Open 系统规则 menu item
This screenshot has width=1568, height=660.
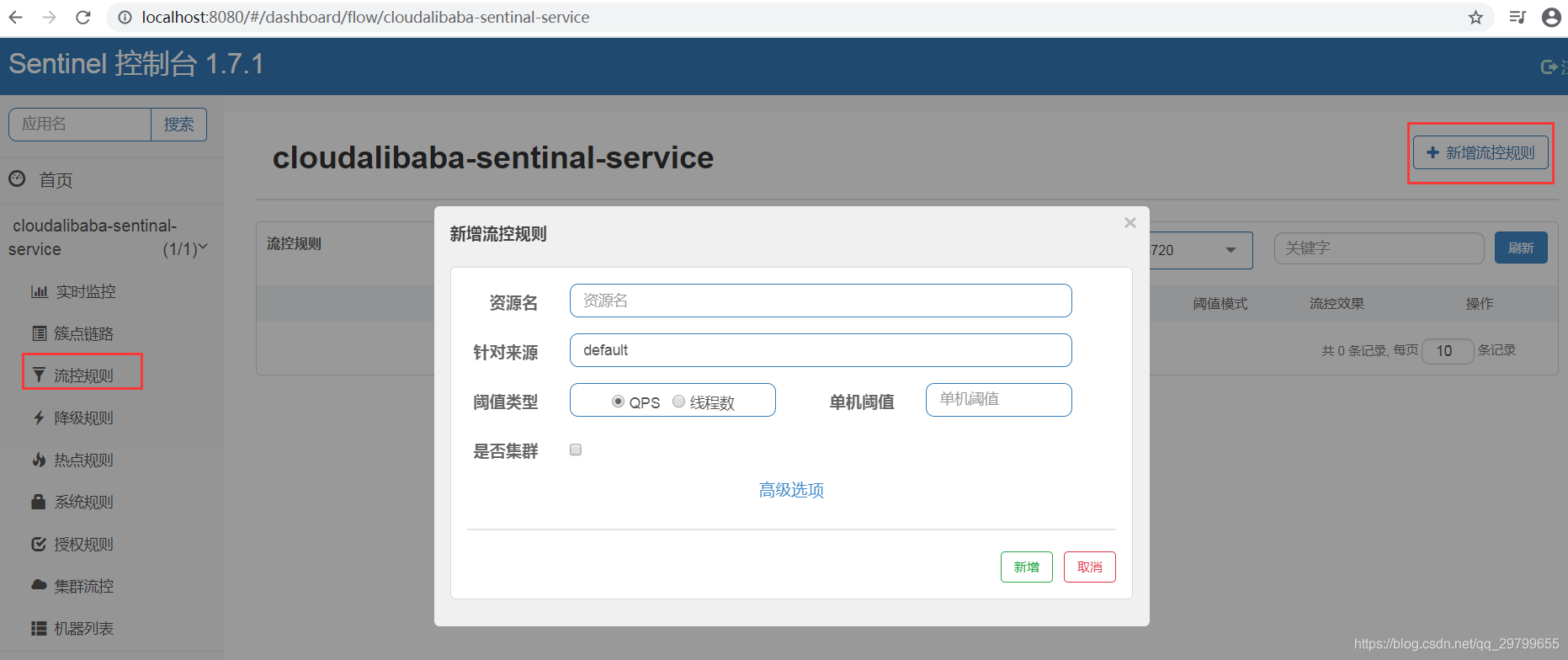[x=83, y=502]
